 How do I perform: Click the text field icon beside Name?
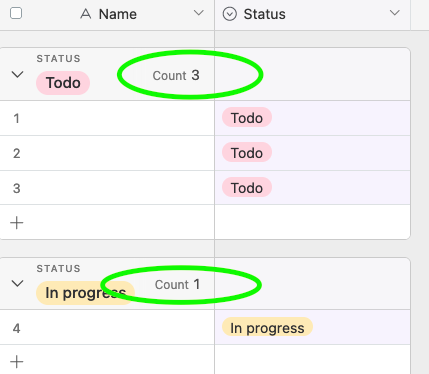tap(86, 14)
